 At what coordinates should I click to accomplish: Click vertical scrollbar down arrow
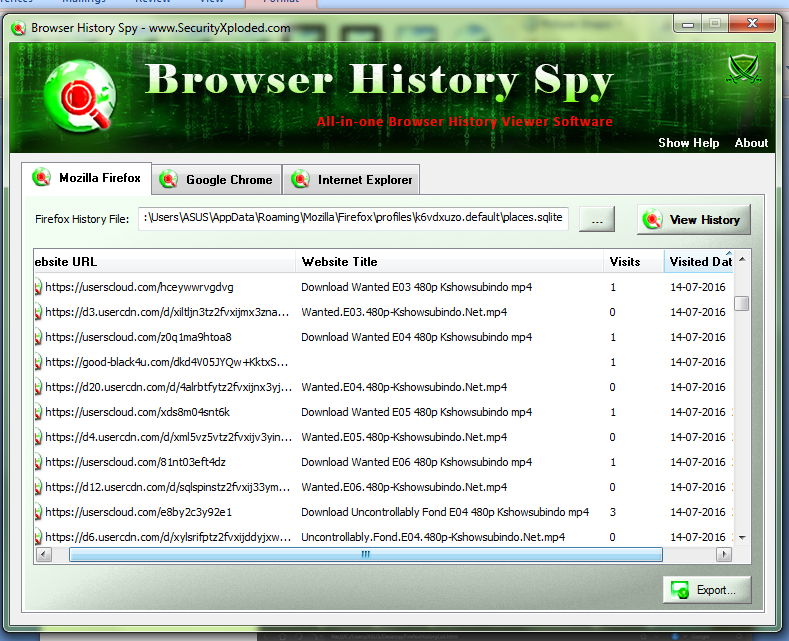pos(742,538)
